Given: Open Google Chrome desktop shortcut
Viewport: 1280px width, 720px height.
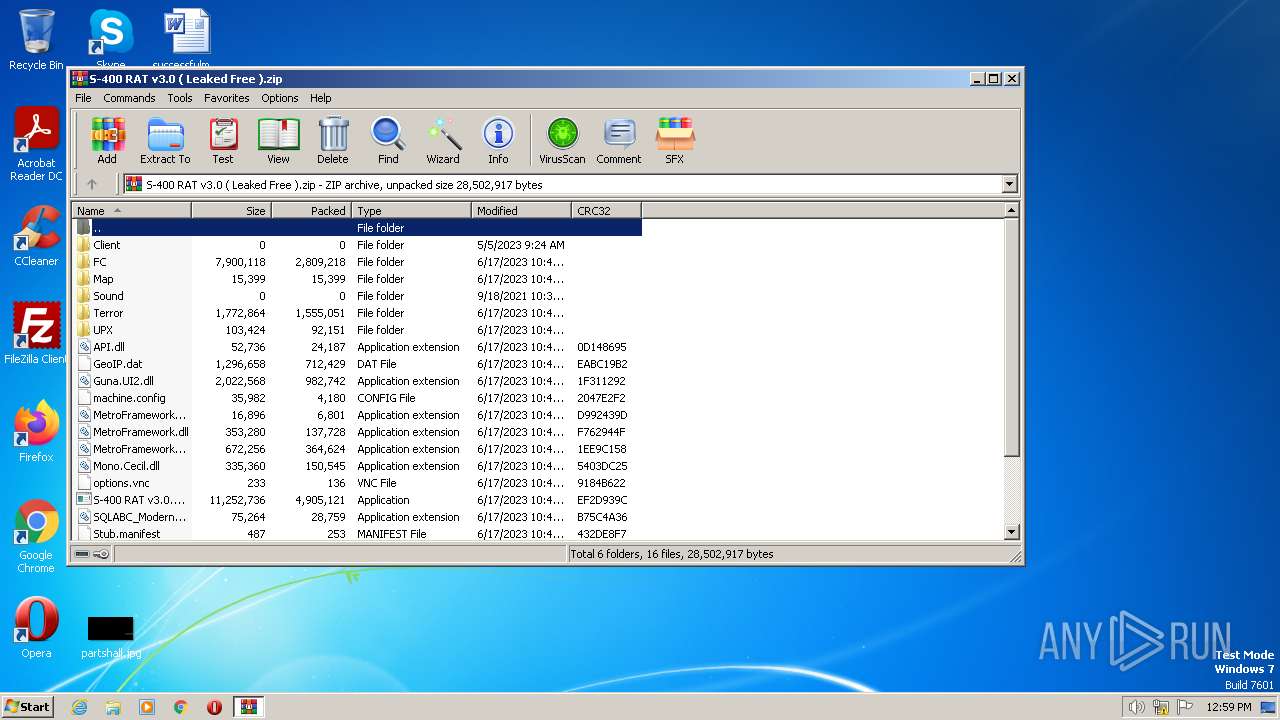Looking at the screenshot, I should 36,537.
